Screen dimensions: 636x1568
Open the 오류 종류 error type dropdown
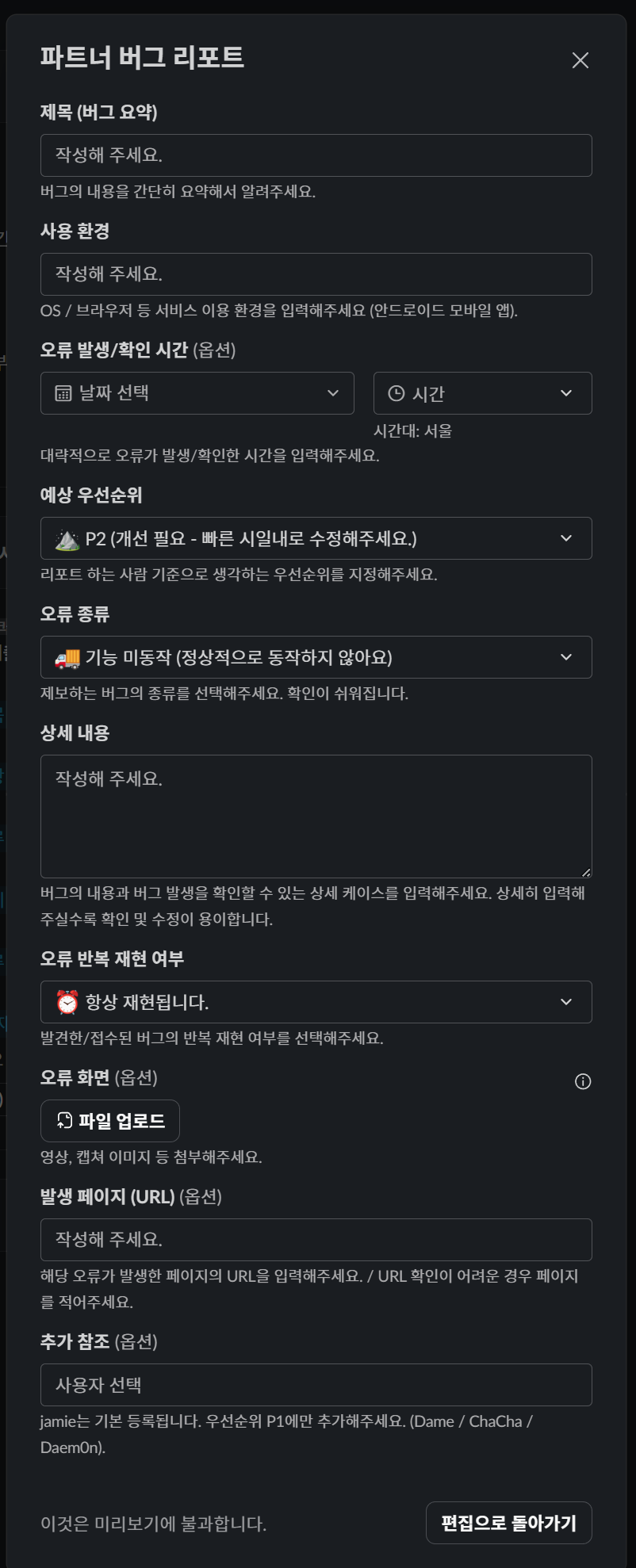tap(316, 656)
